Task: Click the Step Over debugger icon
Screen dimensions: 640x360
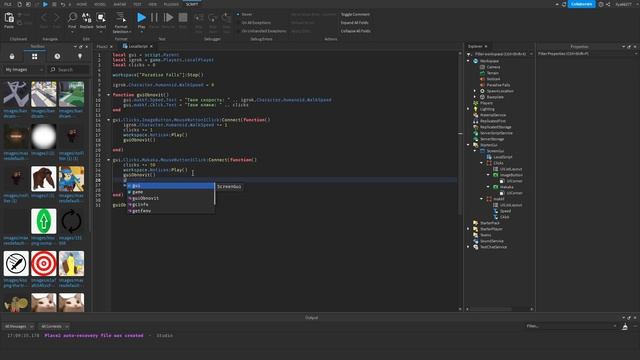Action: pyautogui.click(x=213, y=18)
